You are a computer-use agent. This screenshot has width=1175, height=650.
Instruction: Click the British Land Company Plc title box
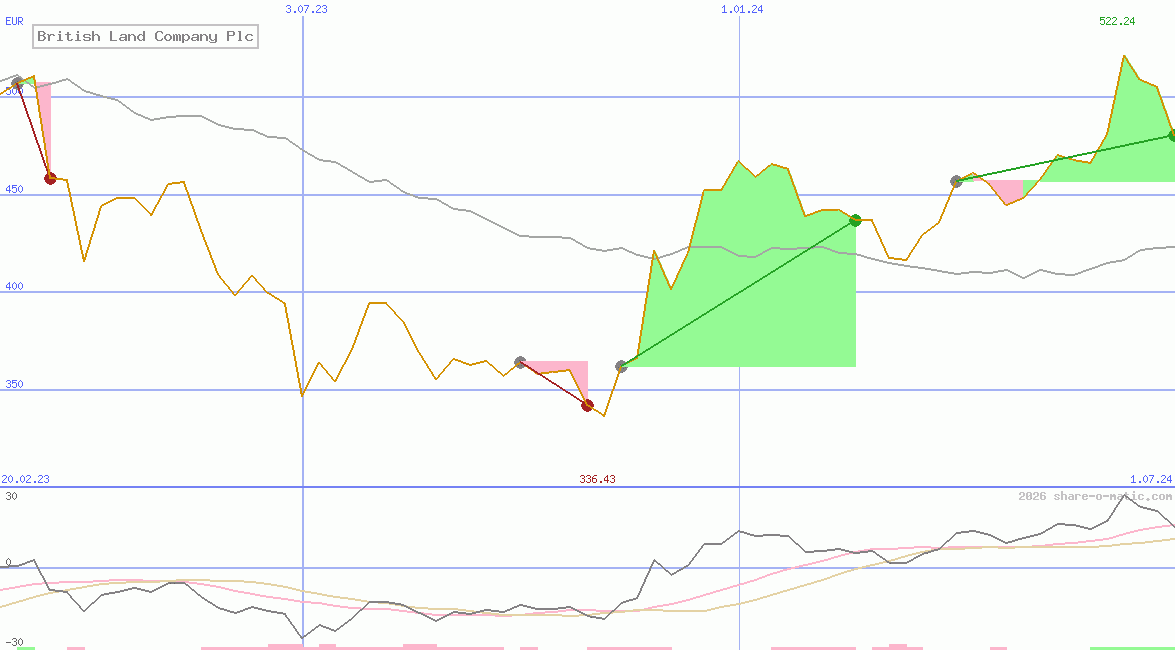145,37
